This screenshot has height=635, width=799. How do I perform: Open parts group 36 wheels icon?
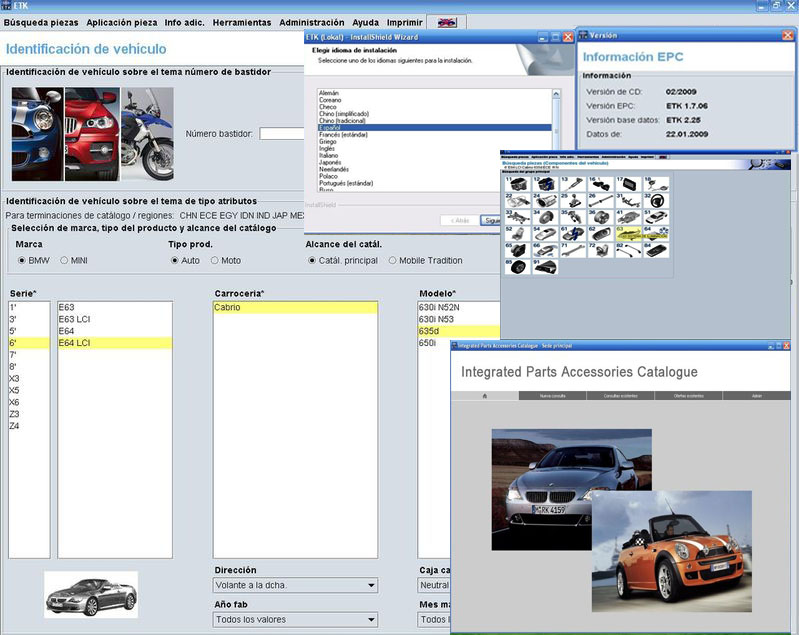pyautogui.click(x=600, y=218)
